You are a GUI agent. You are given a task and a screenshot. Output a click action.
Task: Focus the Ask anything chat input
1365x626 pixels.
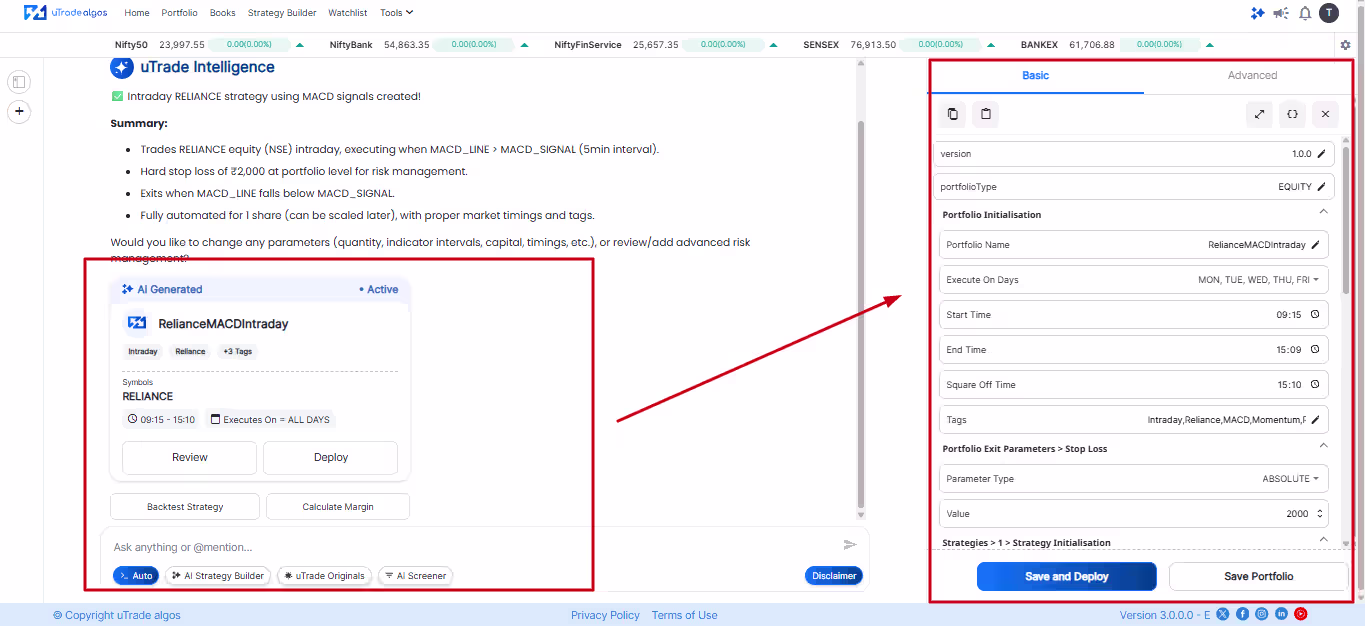coord(470,547)
